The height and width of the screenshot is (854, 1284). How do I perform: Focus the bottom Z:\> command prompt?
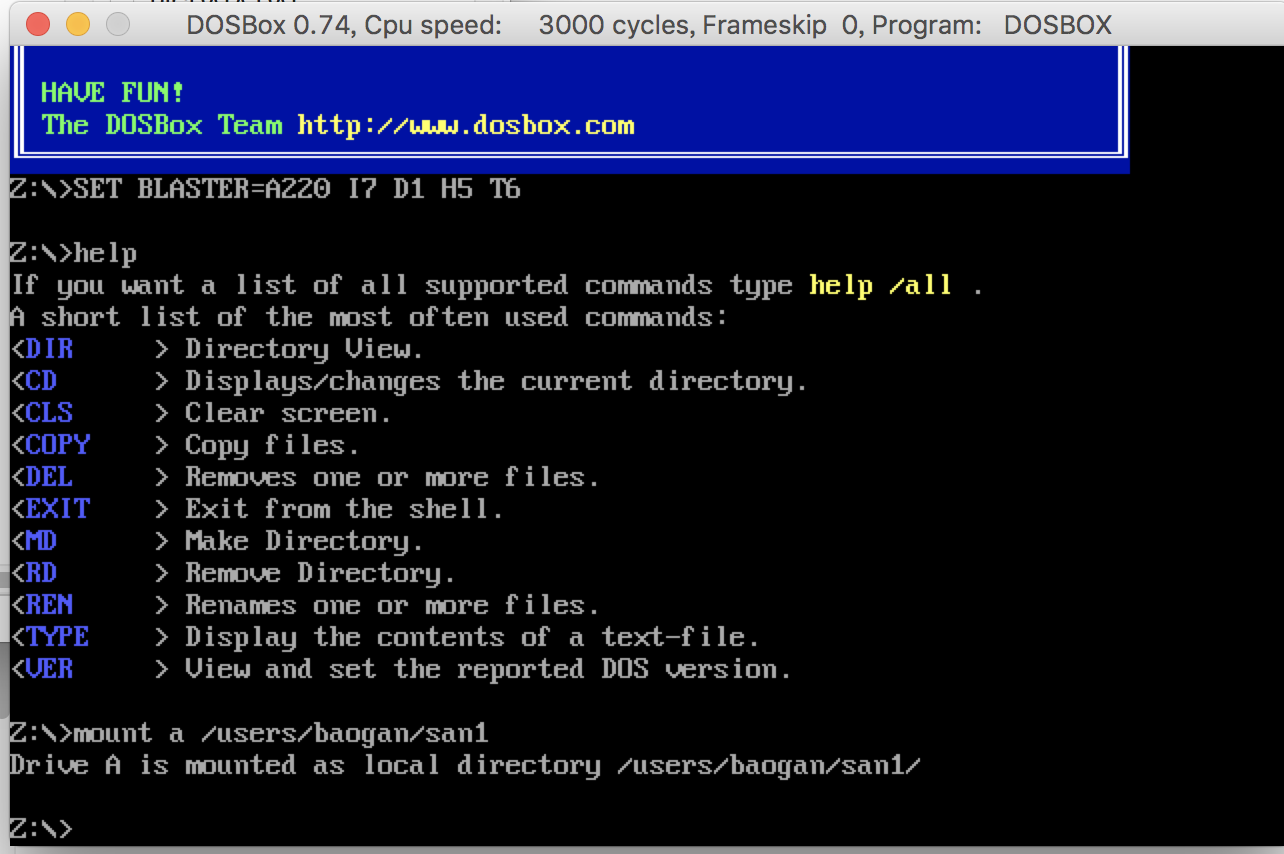pos(41,829)
